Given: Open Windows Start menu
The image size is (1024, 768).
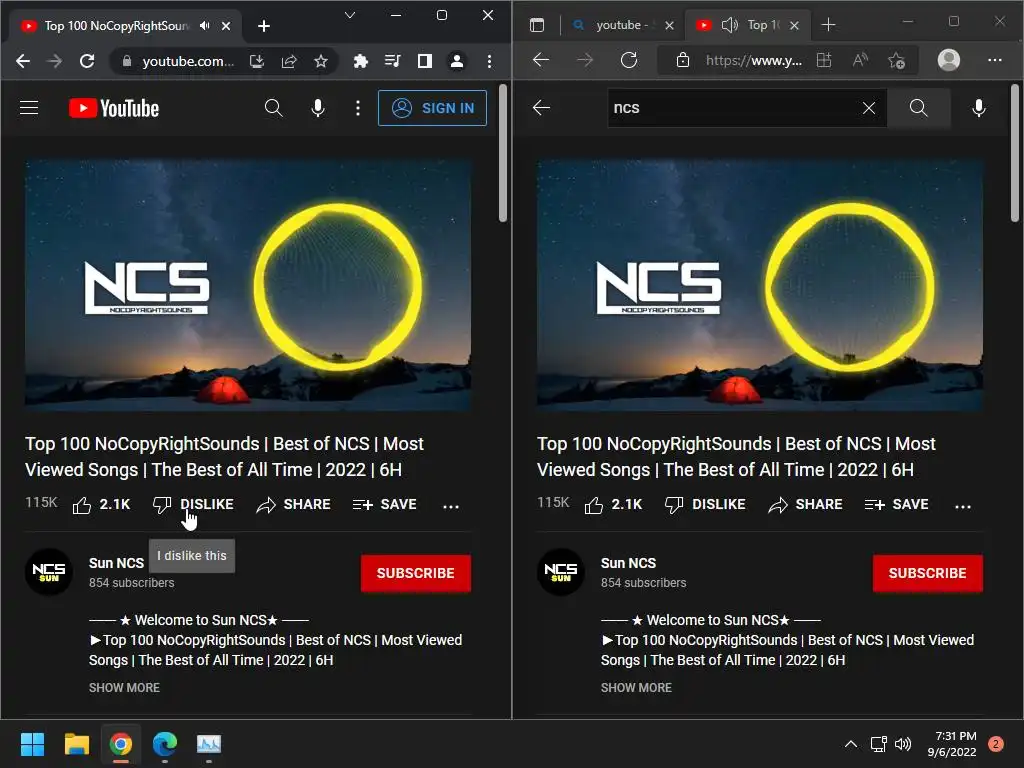Looking at the screenshot, I should tap(32, 744).
